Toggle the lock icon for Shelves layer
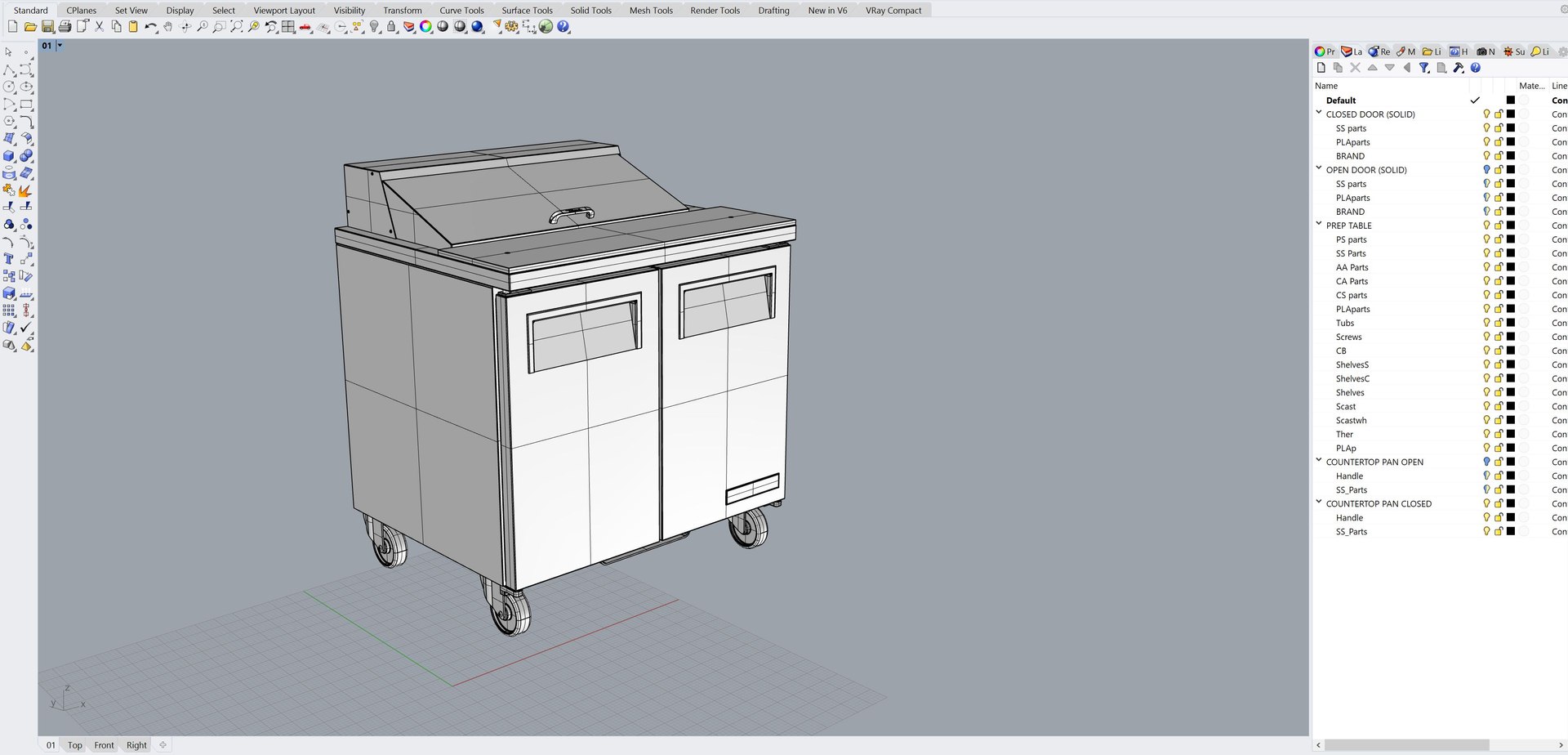The width and height of the screenshot is (1568, 755). click(1499, 392)
